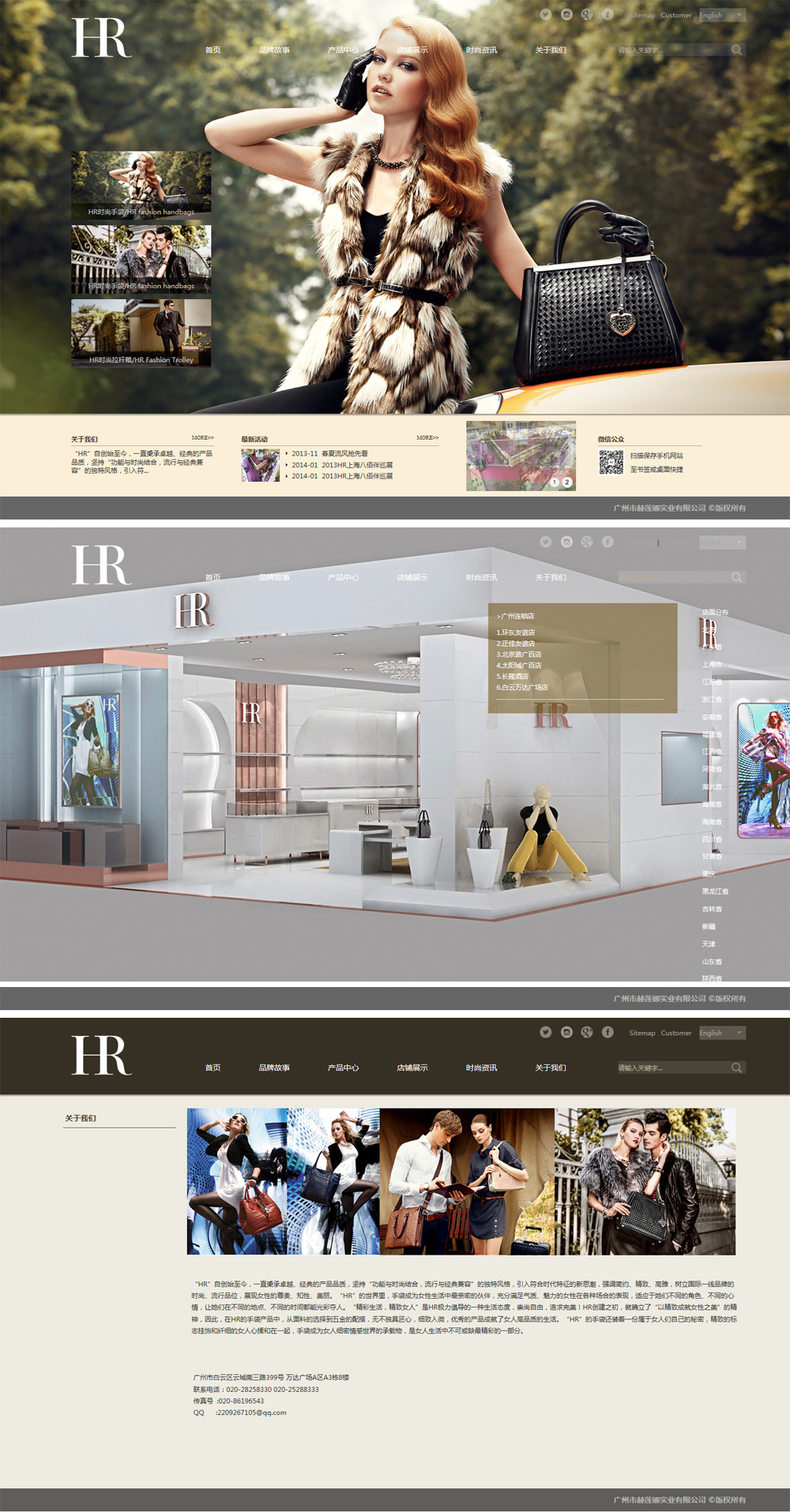Click Twitter icon in the dark brown header
The height and width of the screenshot is (1512, 790).
pos(545,1032)
